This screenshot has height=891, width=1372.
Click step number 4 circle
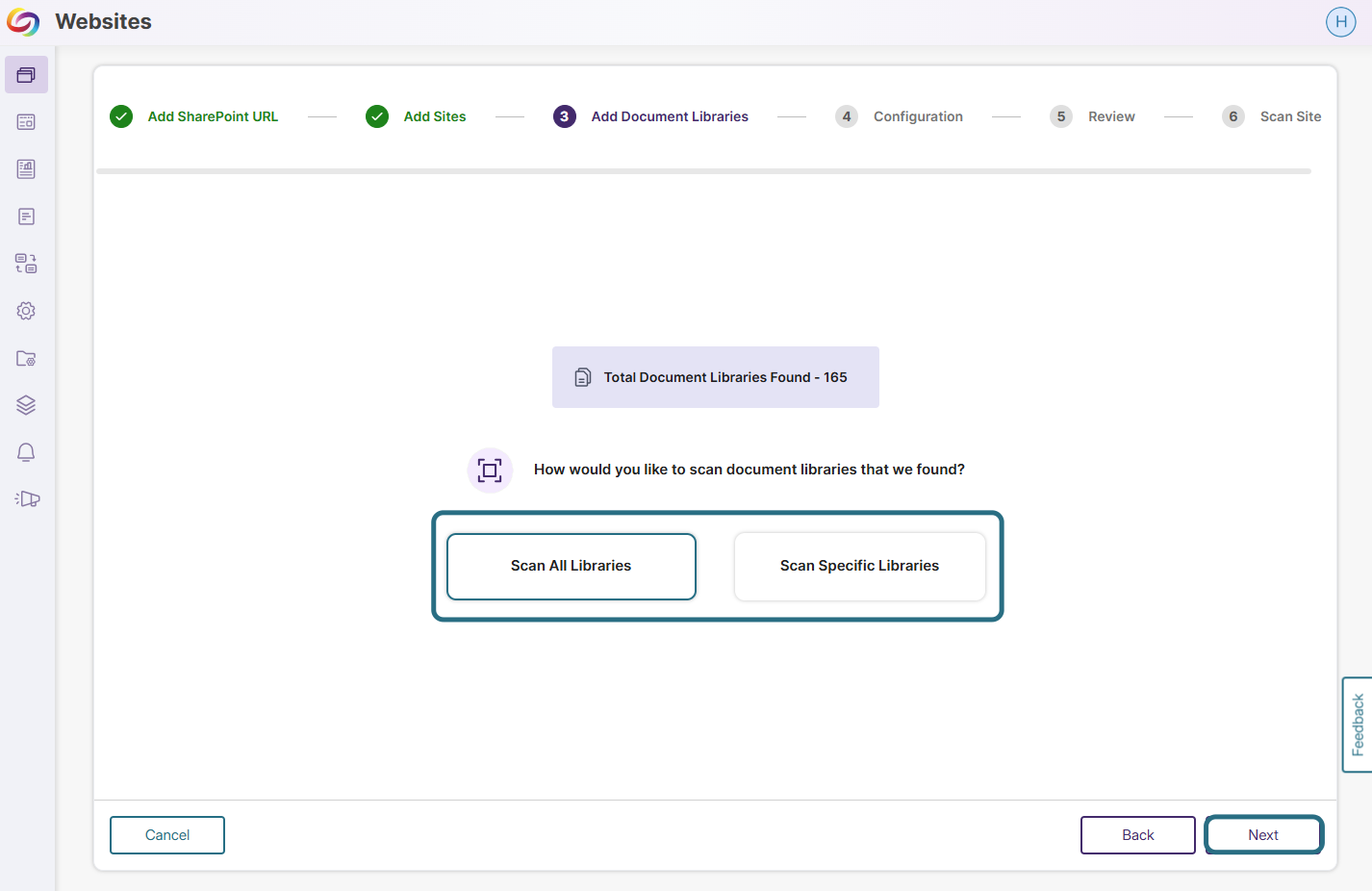847,116
